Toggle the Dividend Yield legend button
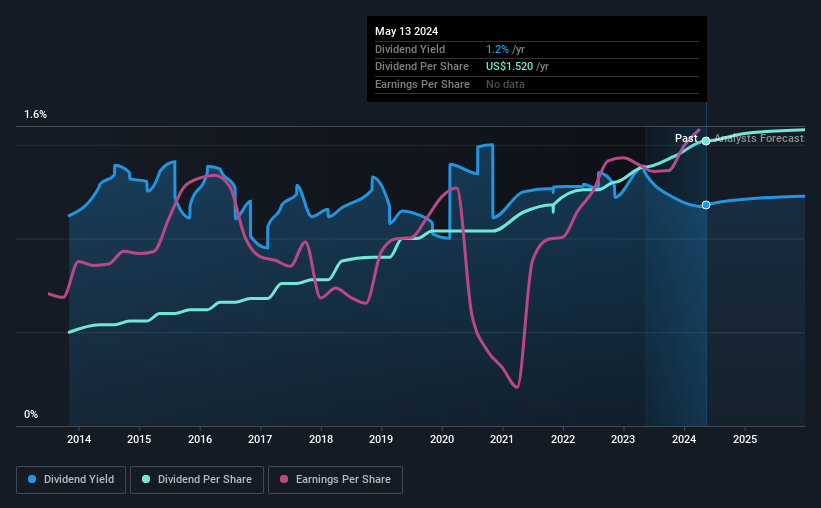Screen dimensions: 821x508 coord(71,480)
